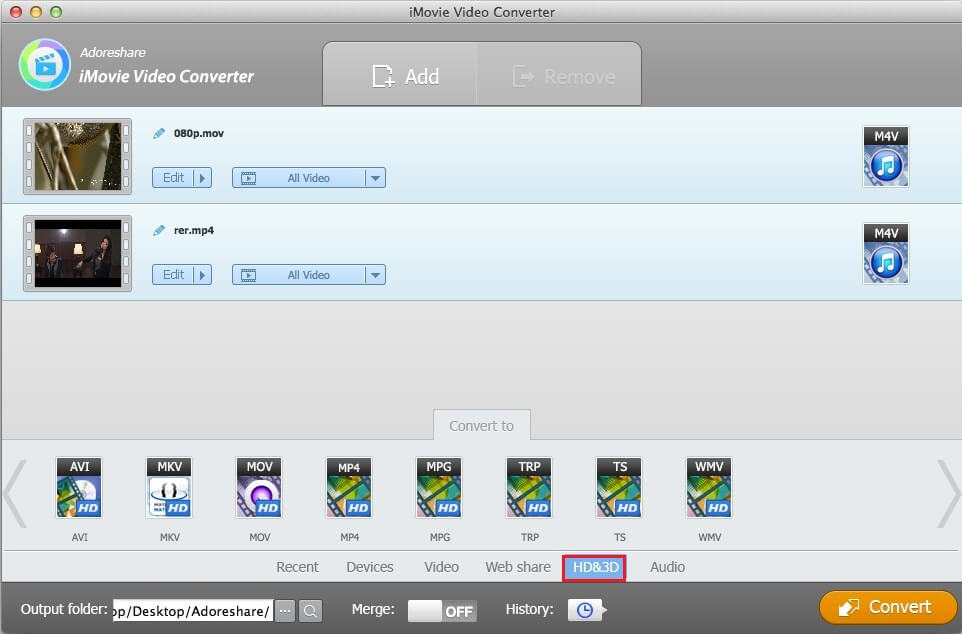962x634 pixels.
Task: Open the All Video dropdown for rer.mp4
Action: tap(375, 275)
